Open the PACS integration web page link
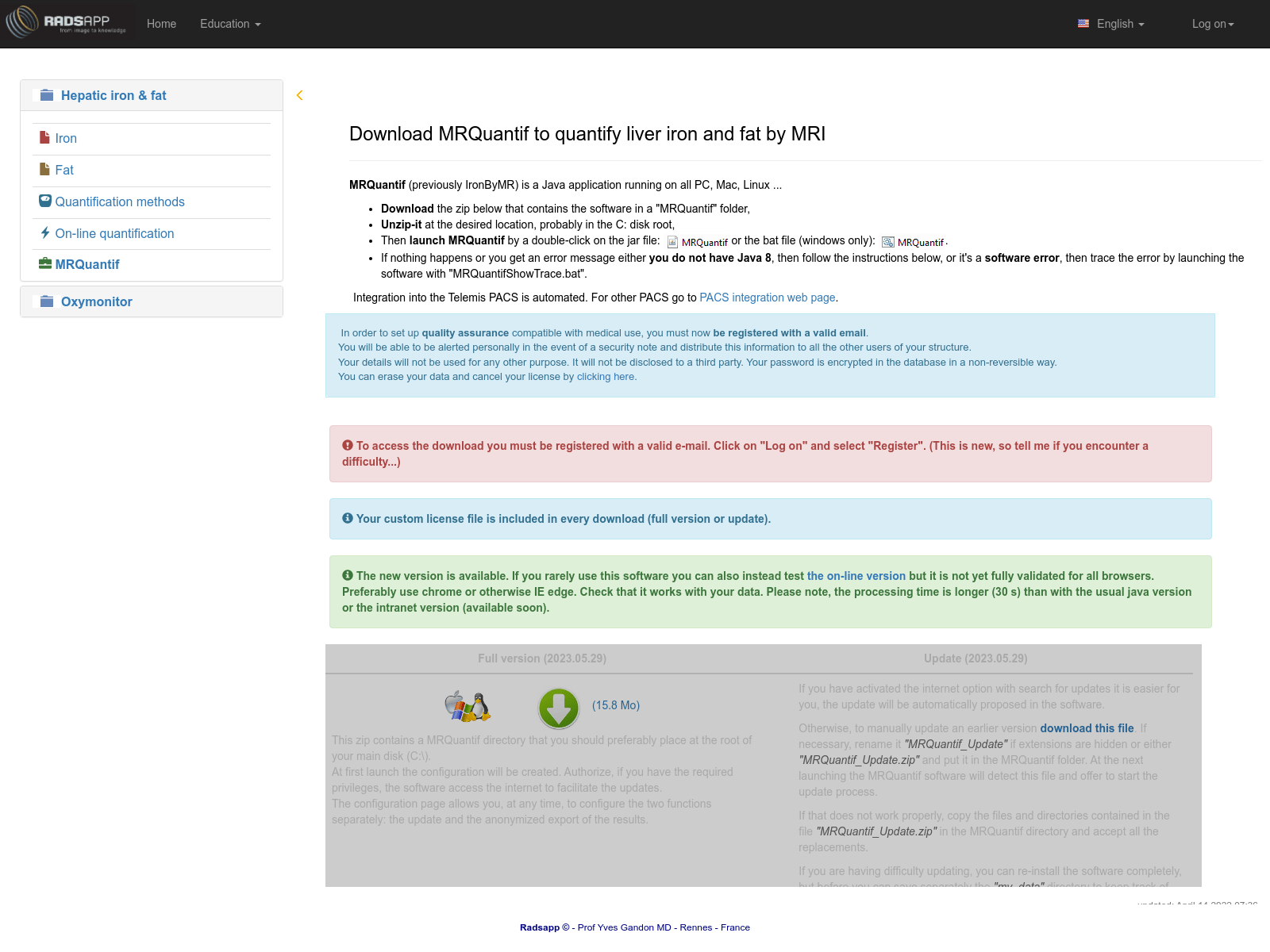Viewport: 1270px width, 952px height. (x=767, y=297)
